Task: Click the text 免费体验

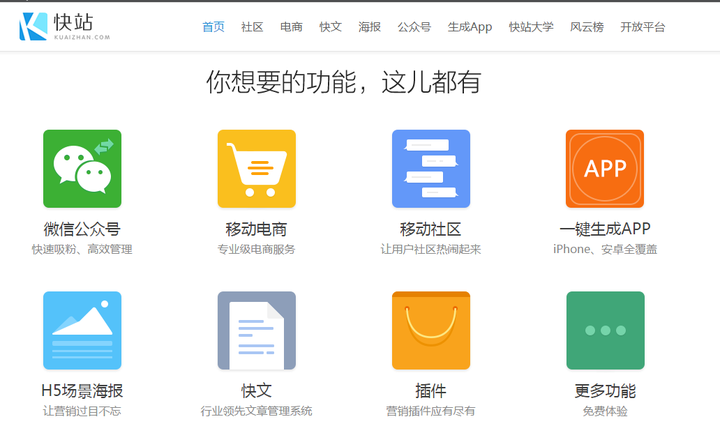Action: point(605,411)
